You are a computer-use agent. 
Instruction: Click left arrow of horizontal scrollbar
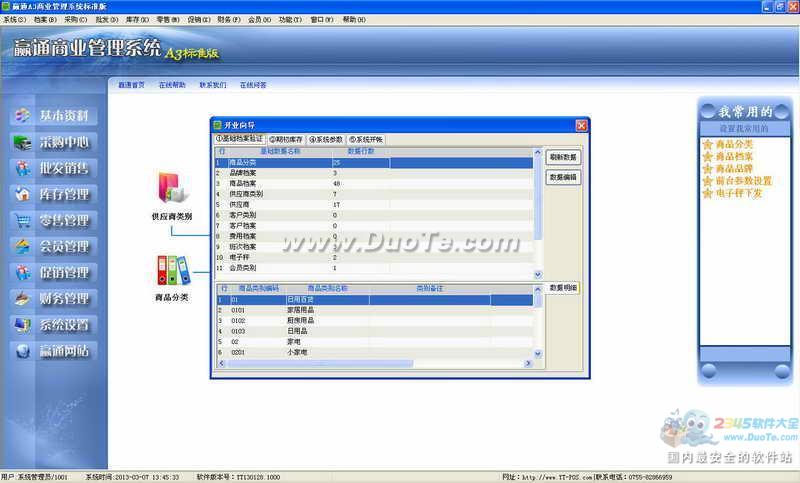pos(221,364)
